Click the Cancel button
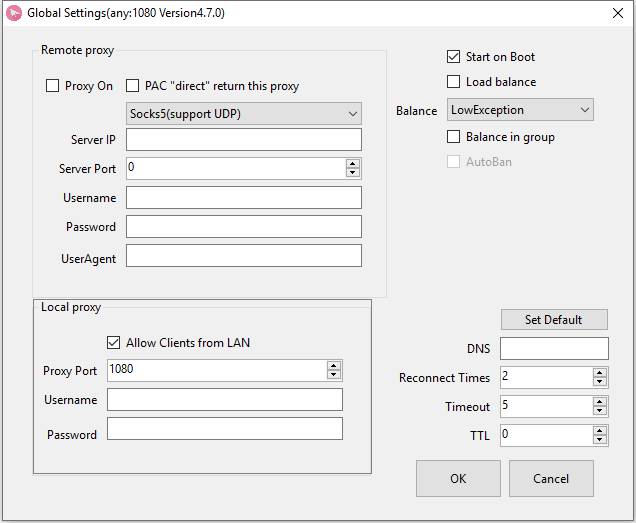636x523 pixels. point(551,478)
